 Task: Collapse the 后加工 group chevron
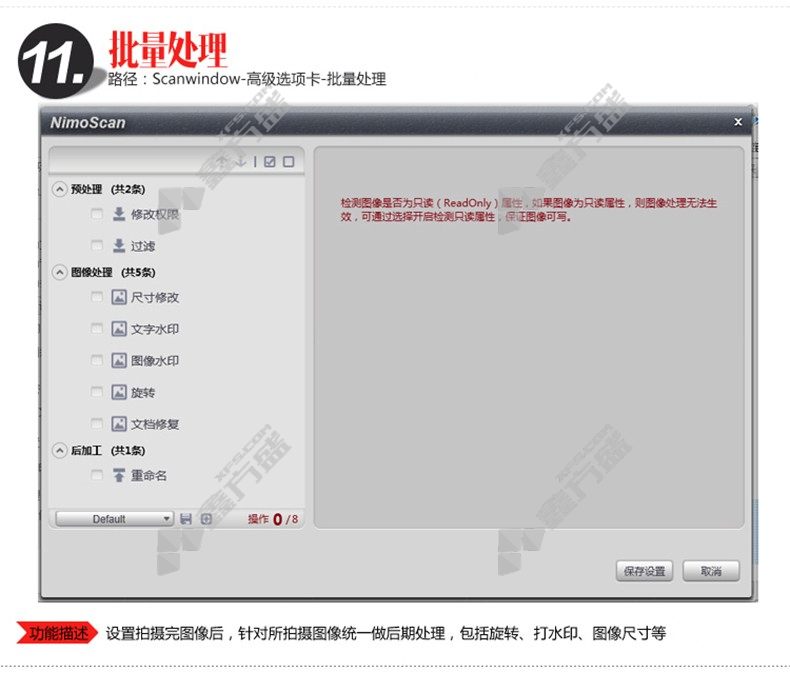pyautogui.click(x=60, y=450)
